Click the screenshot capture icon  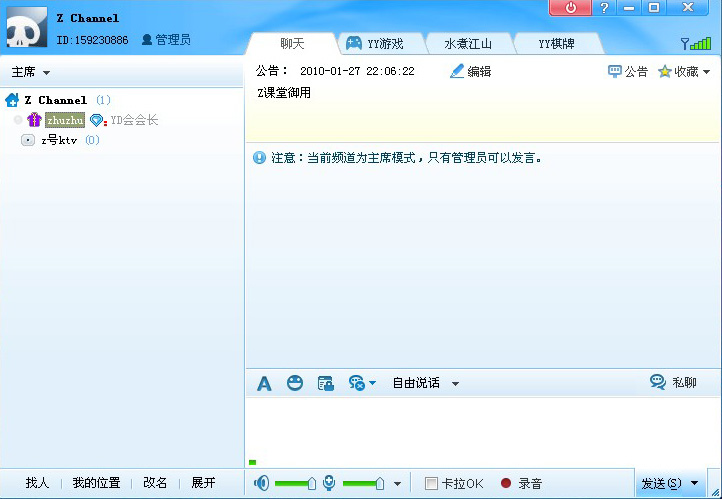[x=326, y=383]
